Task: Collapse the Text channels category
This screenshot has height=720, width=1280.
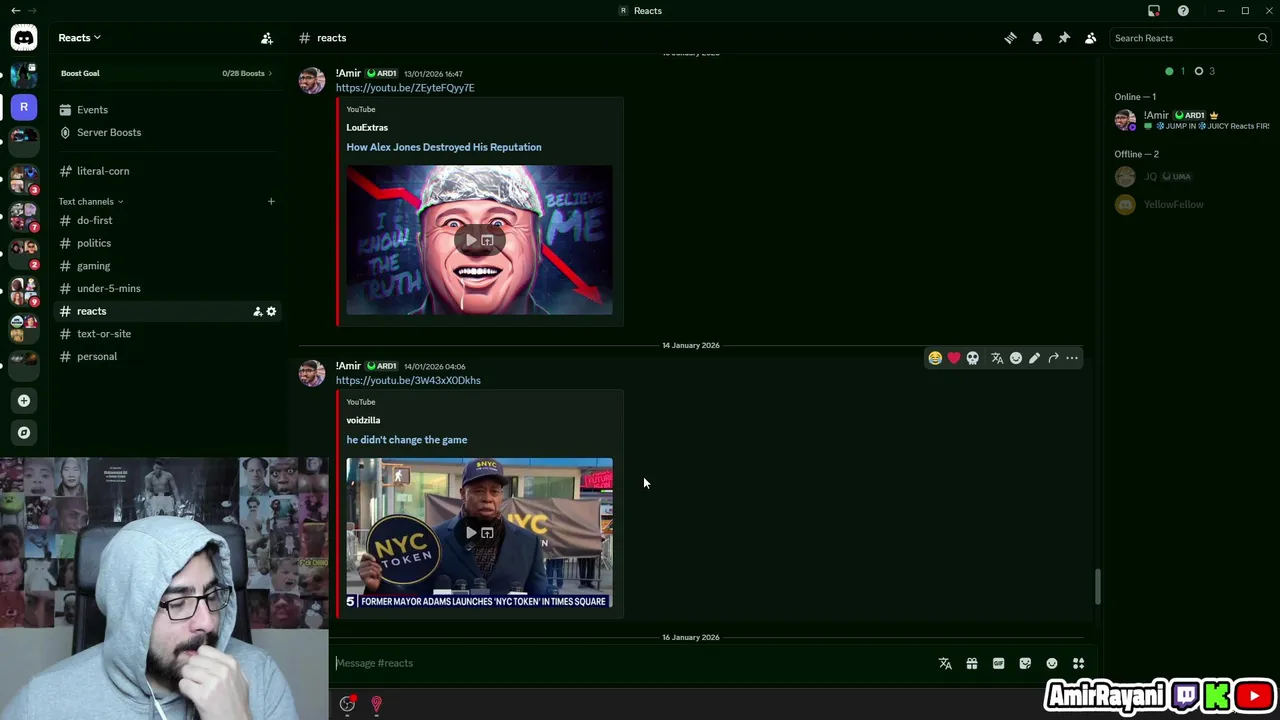Action: point(91,201)
